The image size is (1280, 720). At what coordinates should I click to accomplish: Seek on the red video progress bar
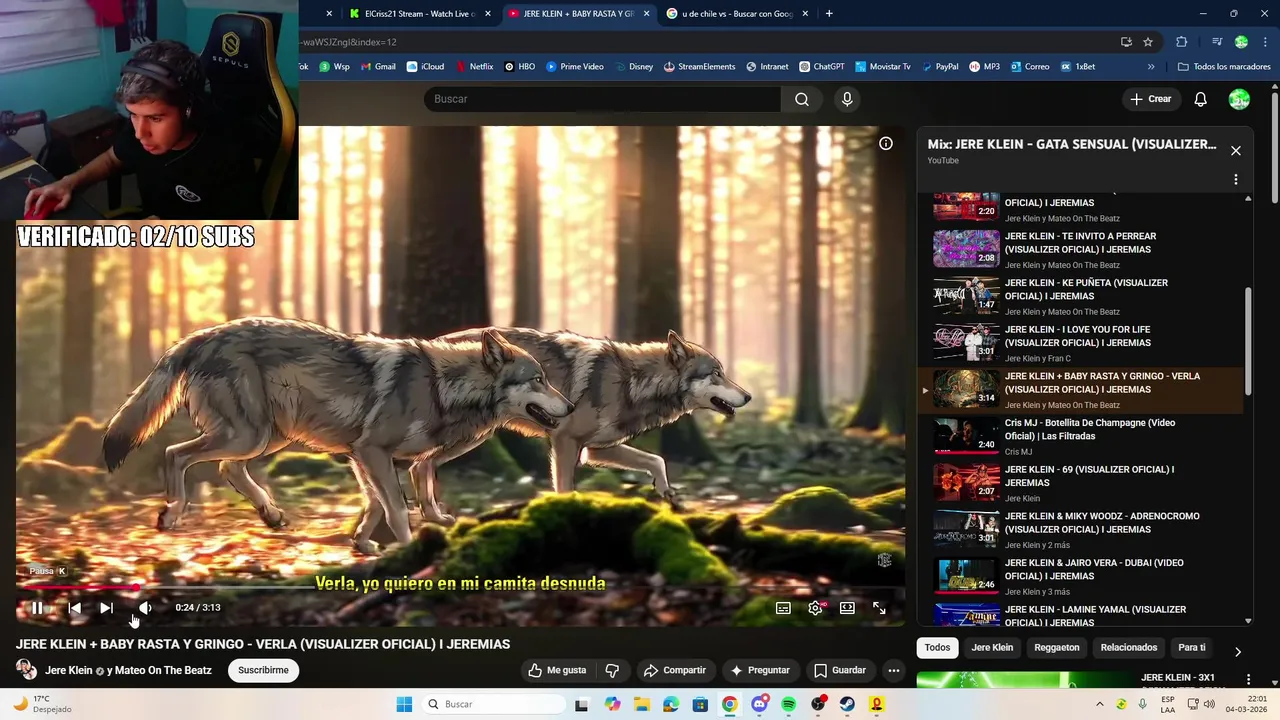pos(460,588)
